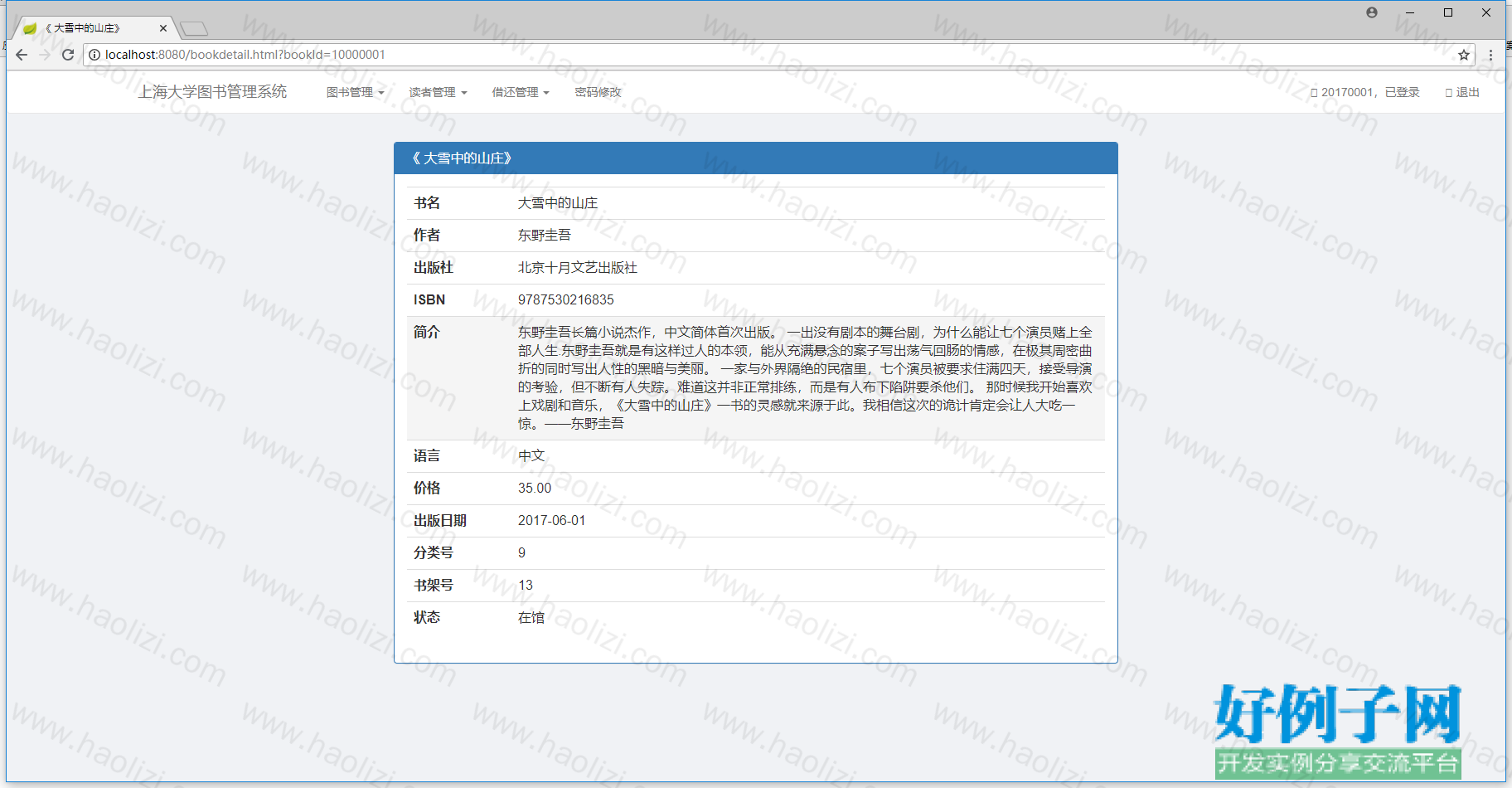Open the 密码修改 page
Image resolution: width=1512 pixels, height=788 pixels.
point(598,92)
